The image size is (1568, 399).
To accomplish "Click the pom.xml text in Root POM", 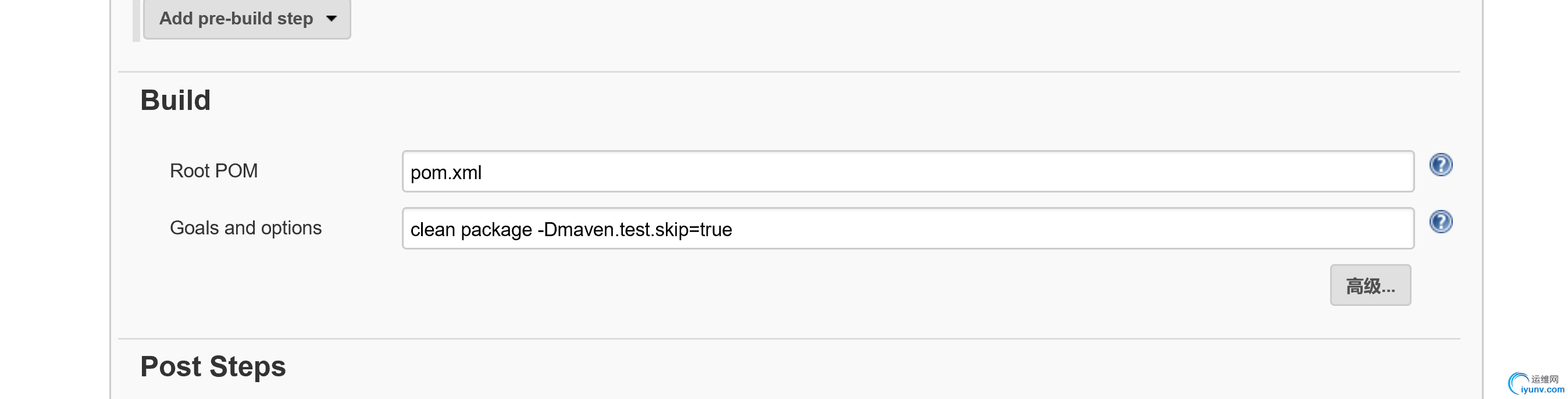I will coord(446,173).
